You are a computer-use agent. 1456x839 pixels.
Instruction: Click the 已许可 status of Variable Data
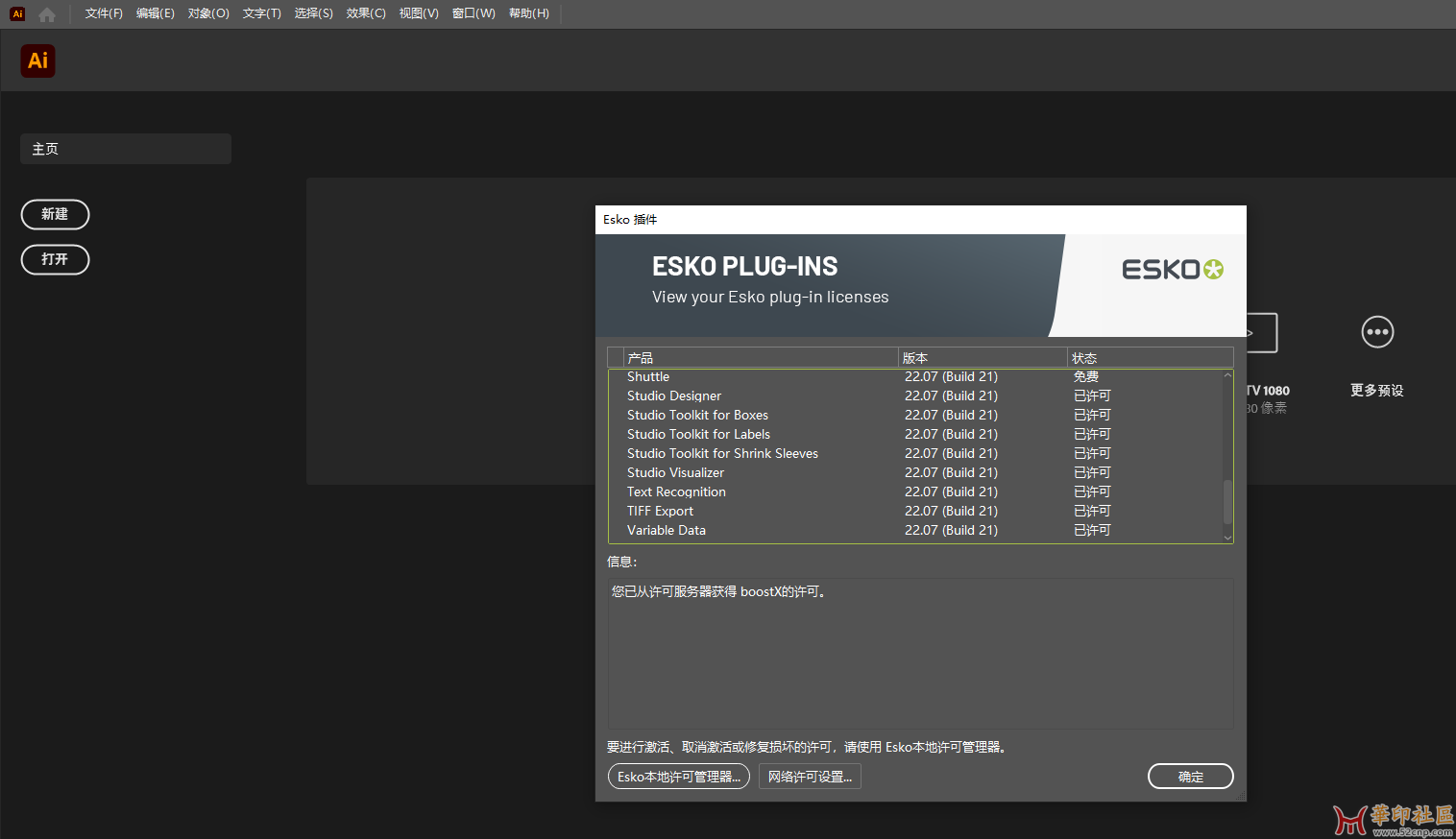click(x=1092, y=530)
